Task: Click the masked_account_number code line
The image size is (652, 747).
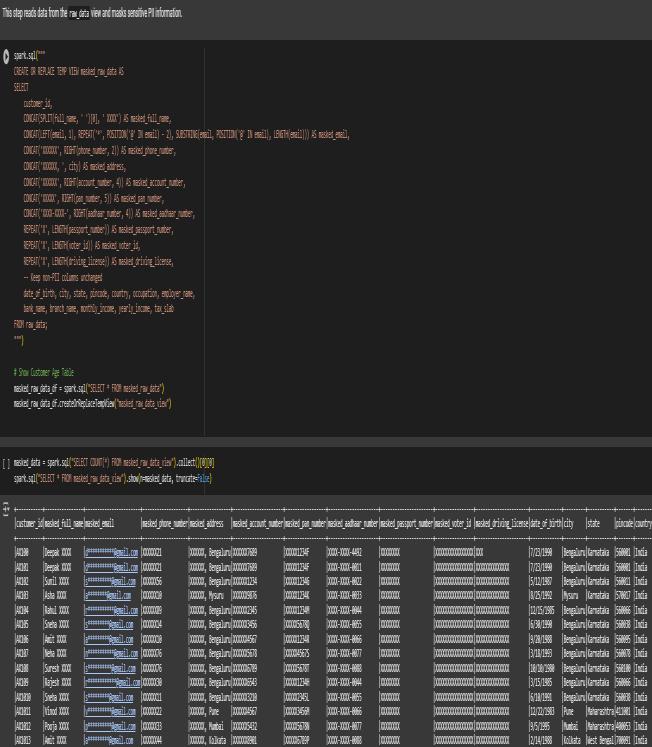Action: pyautogui.click(x=104, y=182)
